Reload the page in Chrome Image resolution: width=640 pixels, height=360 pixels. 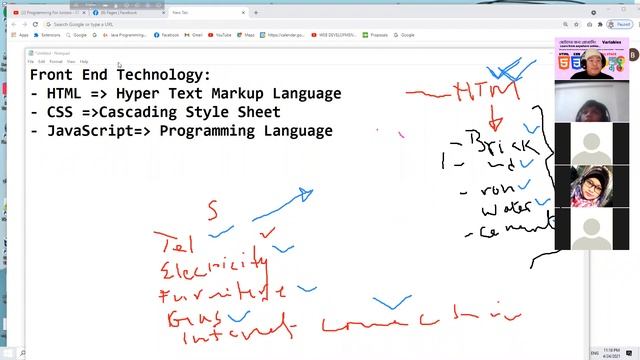pyautogui.click(x=36, y=24)
